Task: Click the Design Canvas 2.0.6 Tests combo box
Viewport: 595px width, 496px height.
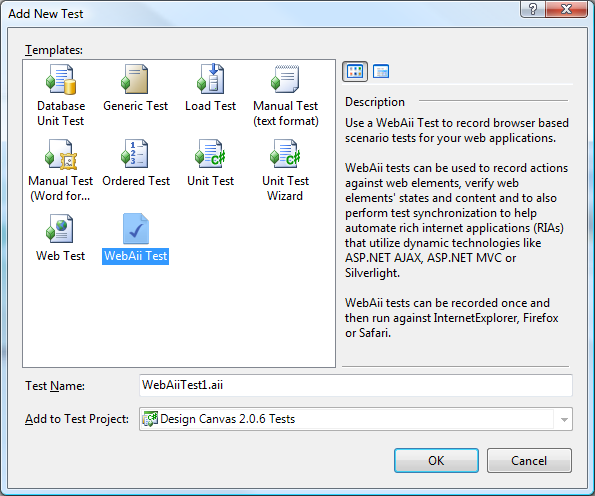Action: (356, 419)
